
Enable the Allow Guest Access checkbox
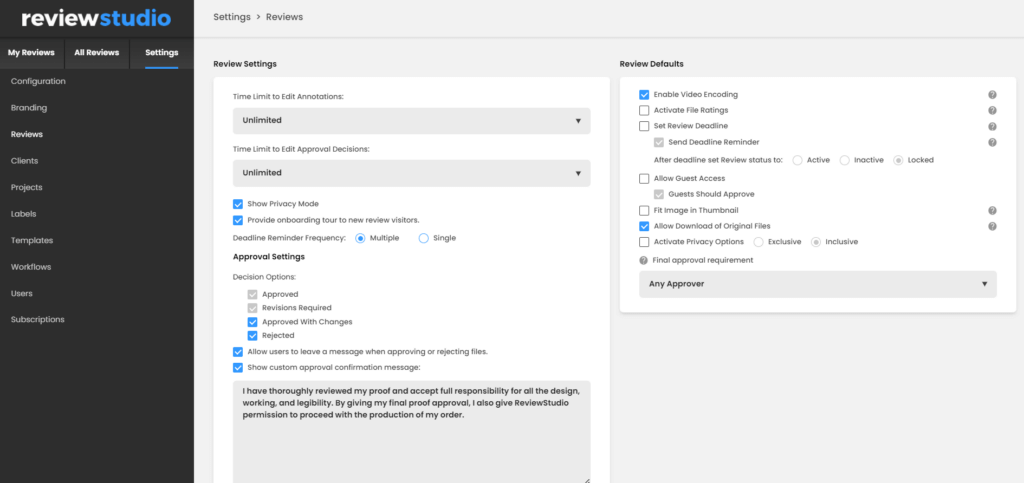(644, 178)
